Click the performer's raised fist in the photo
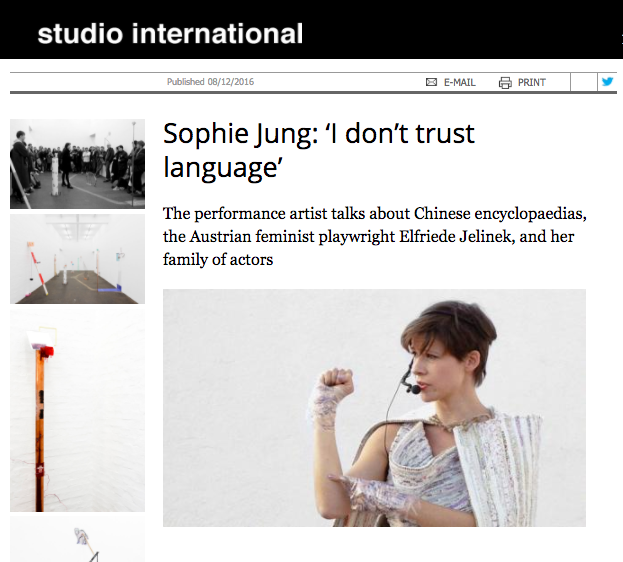The height and width of the screenshot is (562, 623). pyautogui.click(x=337, y=382)
